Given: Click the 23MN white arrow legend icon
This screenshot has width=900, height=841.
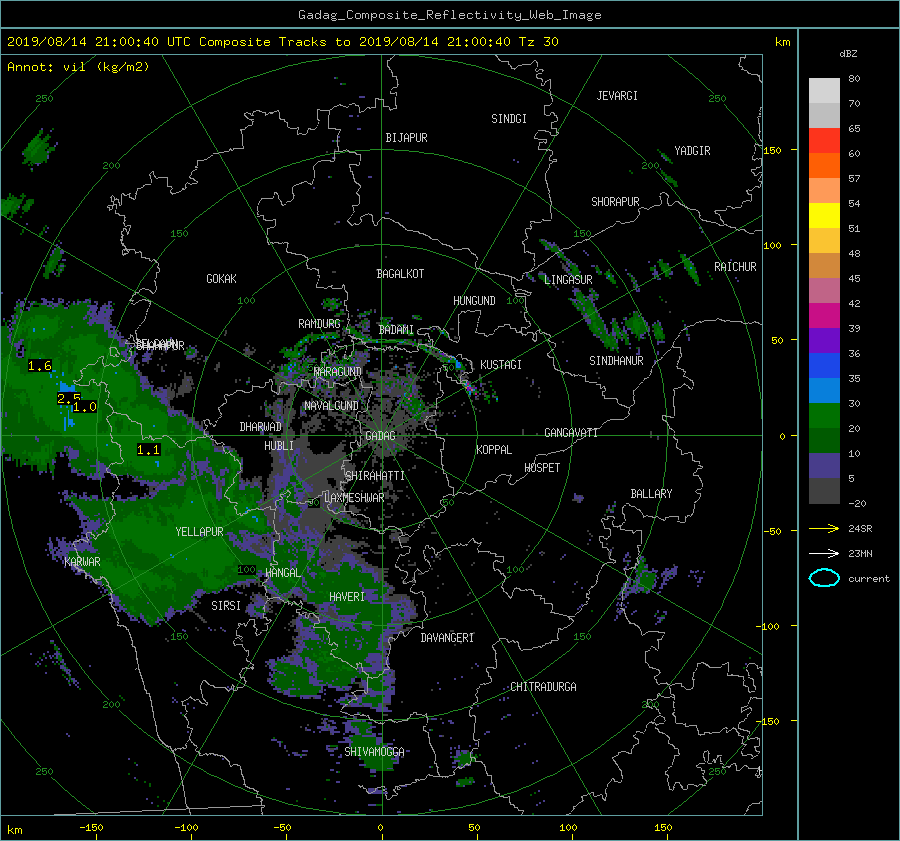Looking at the screenshot, I should [824, 553].
